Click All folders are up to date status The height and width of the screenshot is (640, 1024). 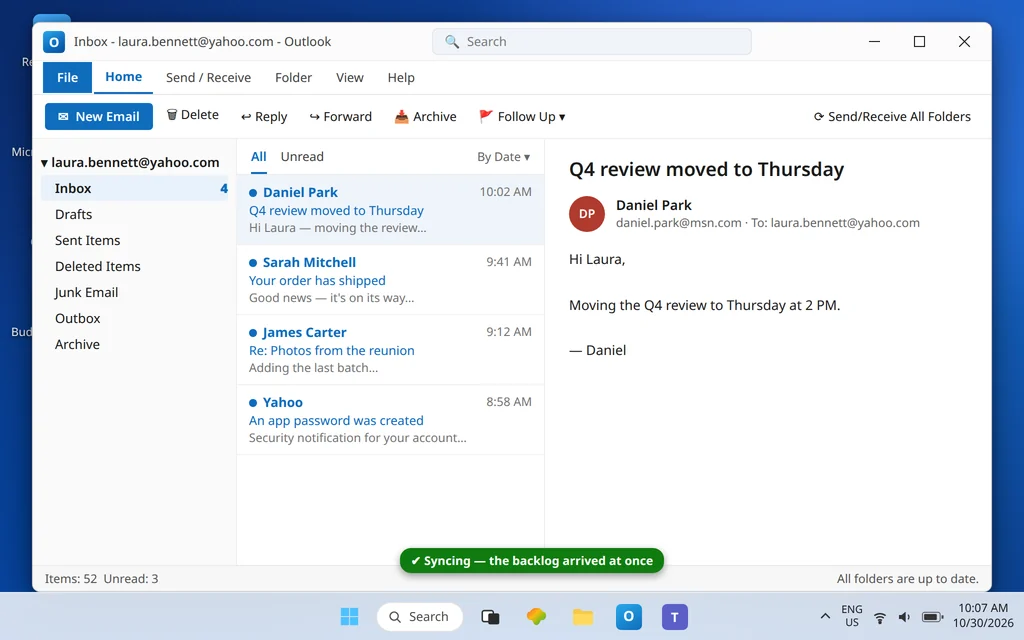coord(908,579)
